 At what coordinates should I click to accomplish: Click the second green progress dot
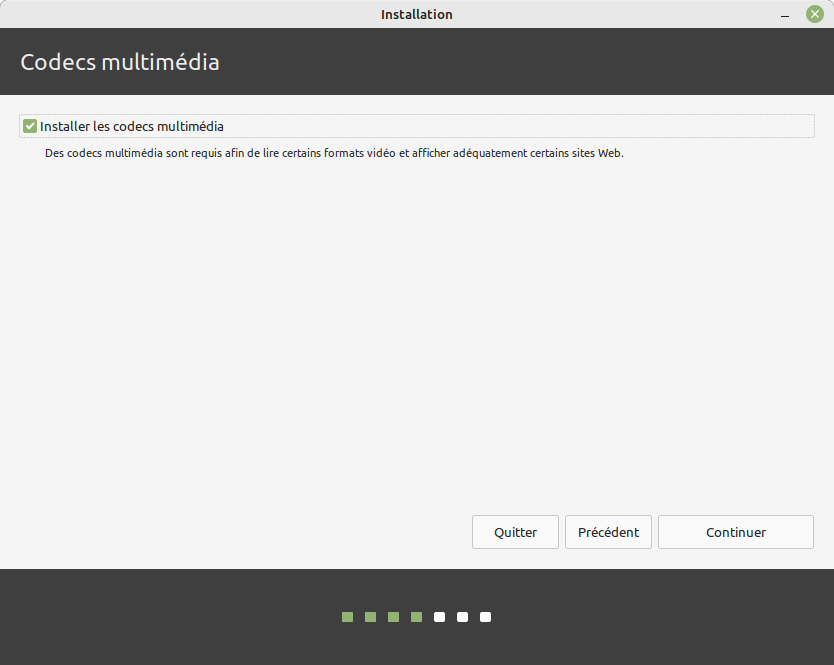click(x=370, y=617)
